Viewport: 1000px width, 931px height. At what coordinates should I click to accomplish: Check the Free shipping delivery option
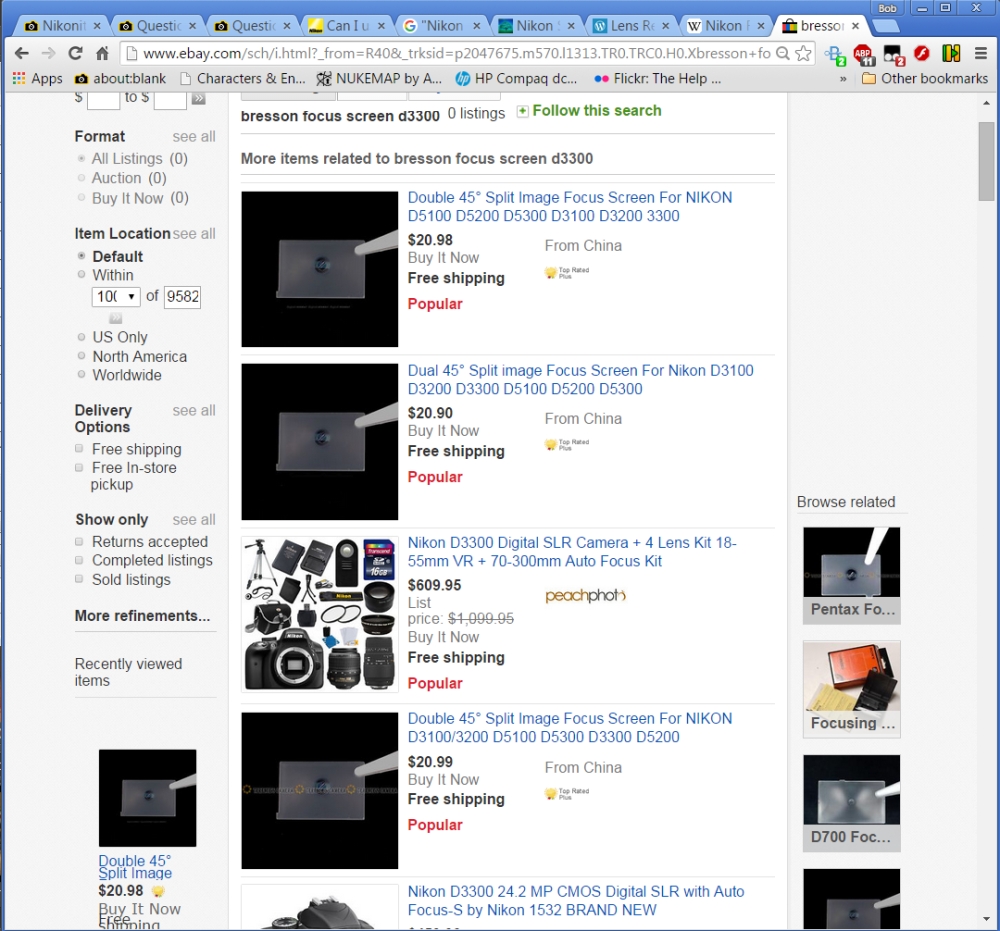tap(80, 449)
